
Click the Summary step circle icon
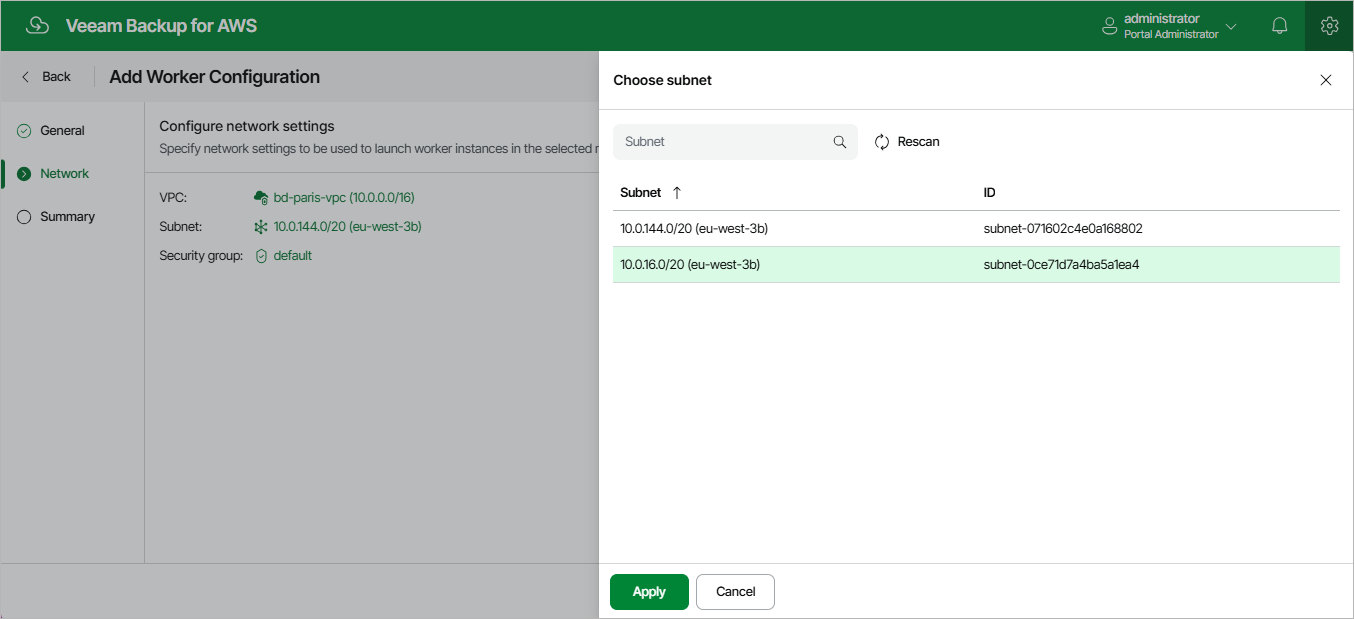pos(24,217)
